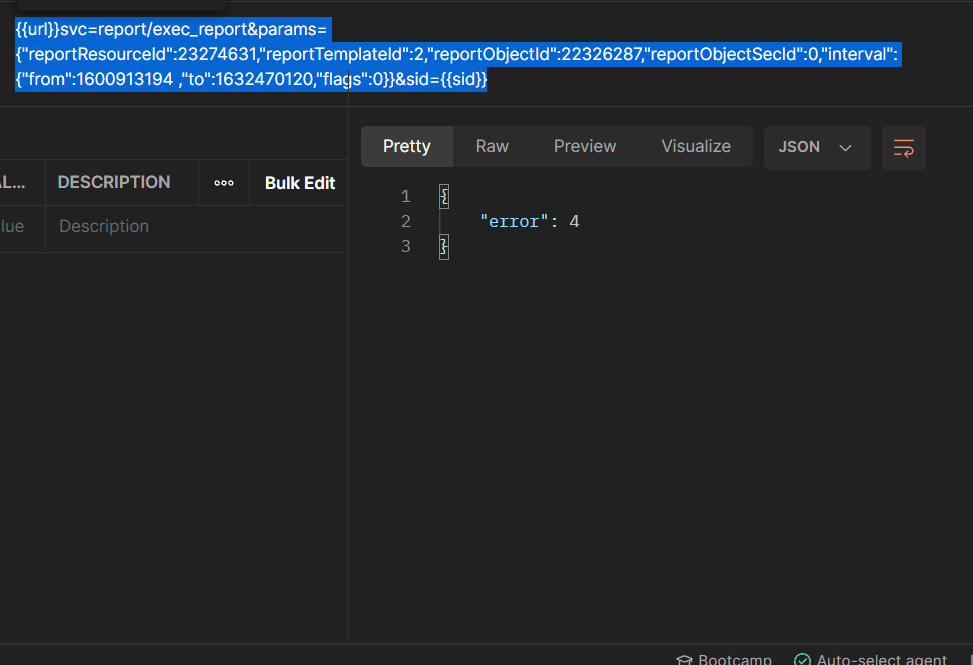Toggle line wrap in response body

coord(903,148)
